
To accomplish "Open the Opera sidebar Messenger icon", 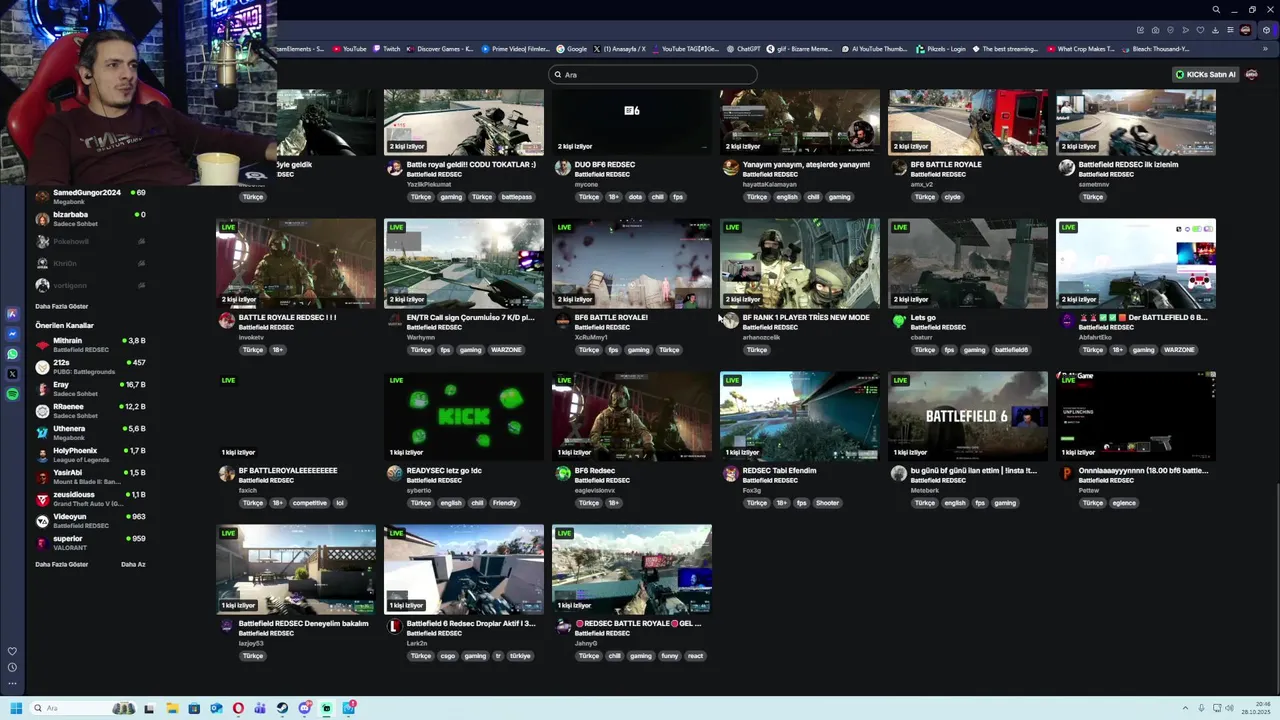I will pyautogui.click(x=12, y=334).
